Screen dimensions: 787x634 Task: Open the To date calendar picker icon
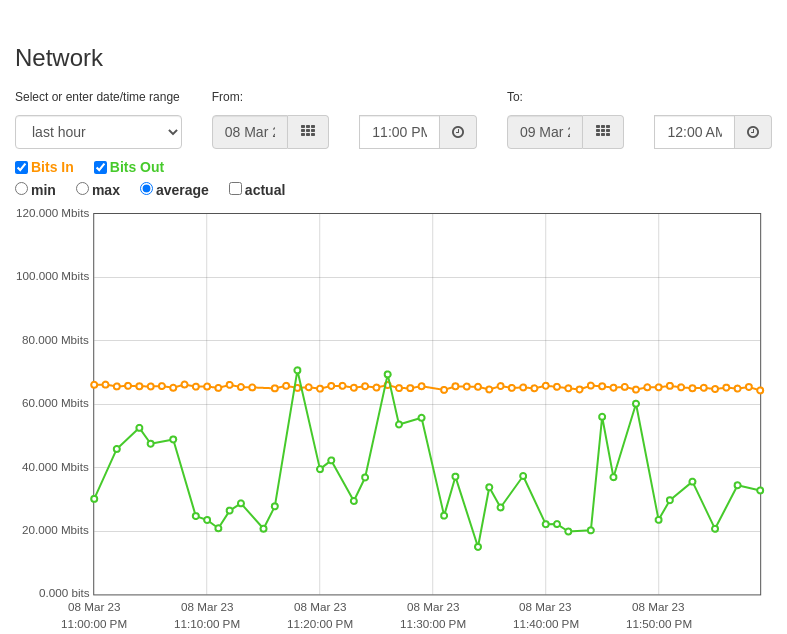[x=603, y=132]
